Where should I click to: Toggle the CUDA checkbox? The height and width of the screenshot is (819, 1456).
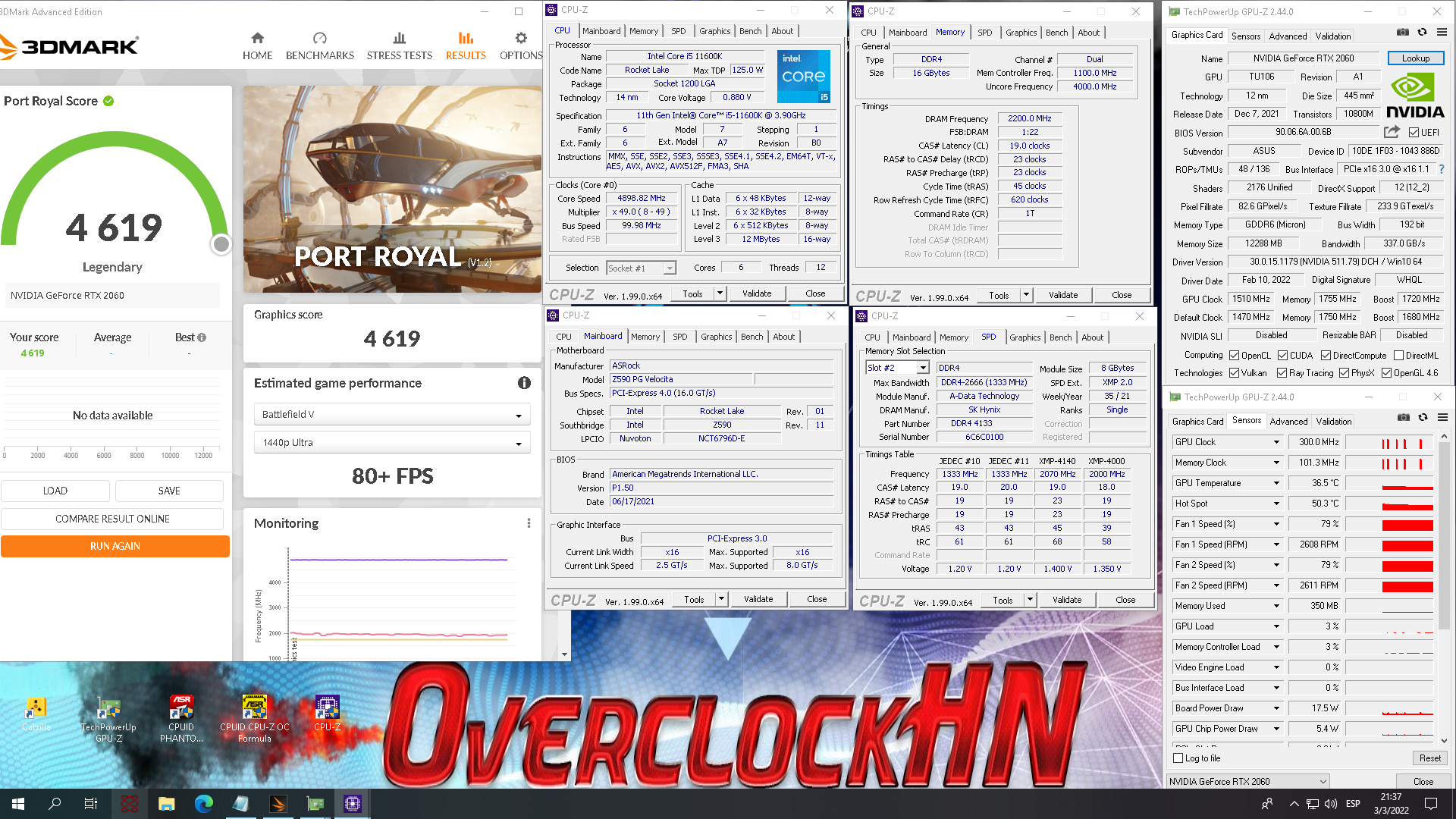point(1282,356)
